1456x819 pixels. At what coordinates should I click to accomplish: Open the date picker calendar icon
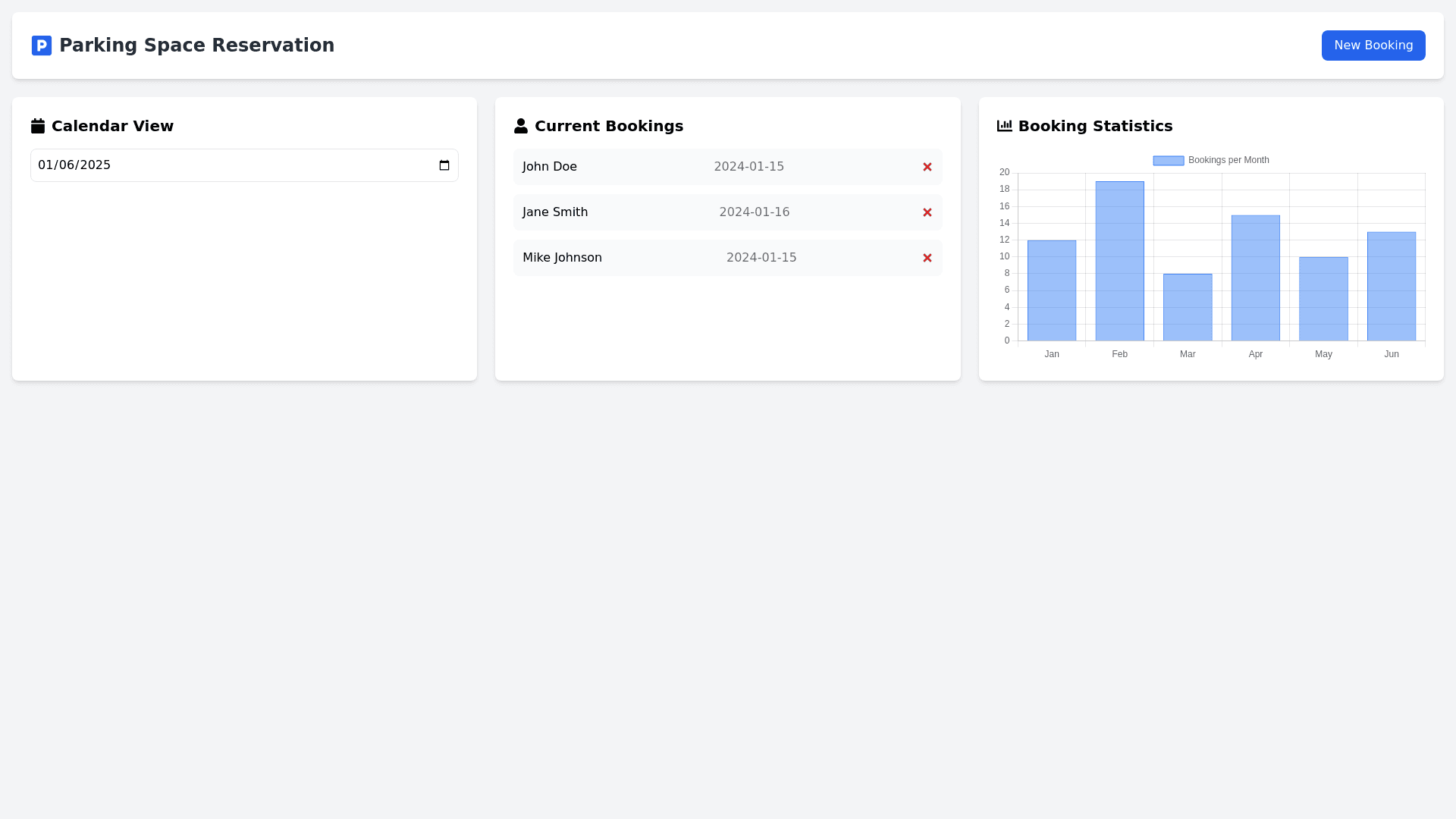coord(444,165)
